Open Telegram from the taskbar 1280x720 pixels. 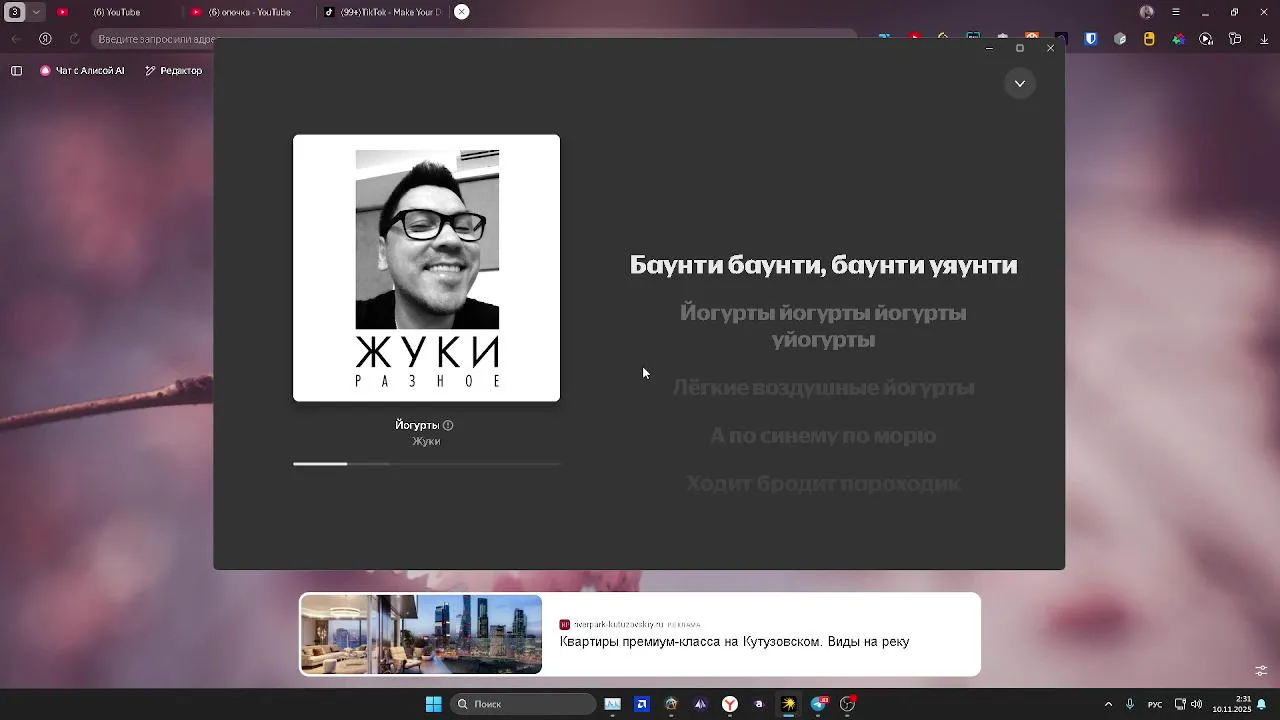point(819,704)
